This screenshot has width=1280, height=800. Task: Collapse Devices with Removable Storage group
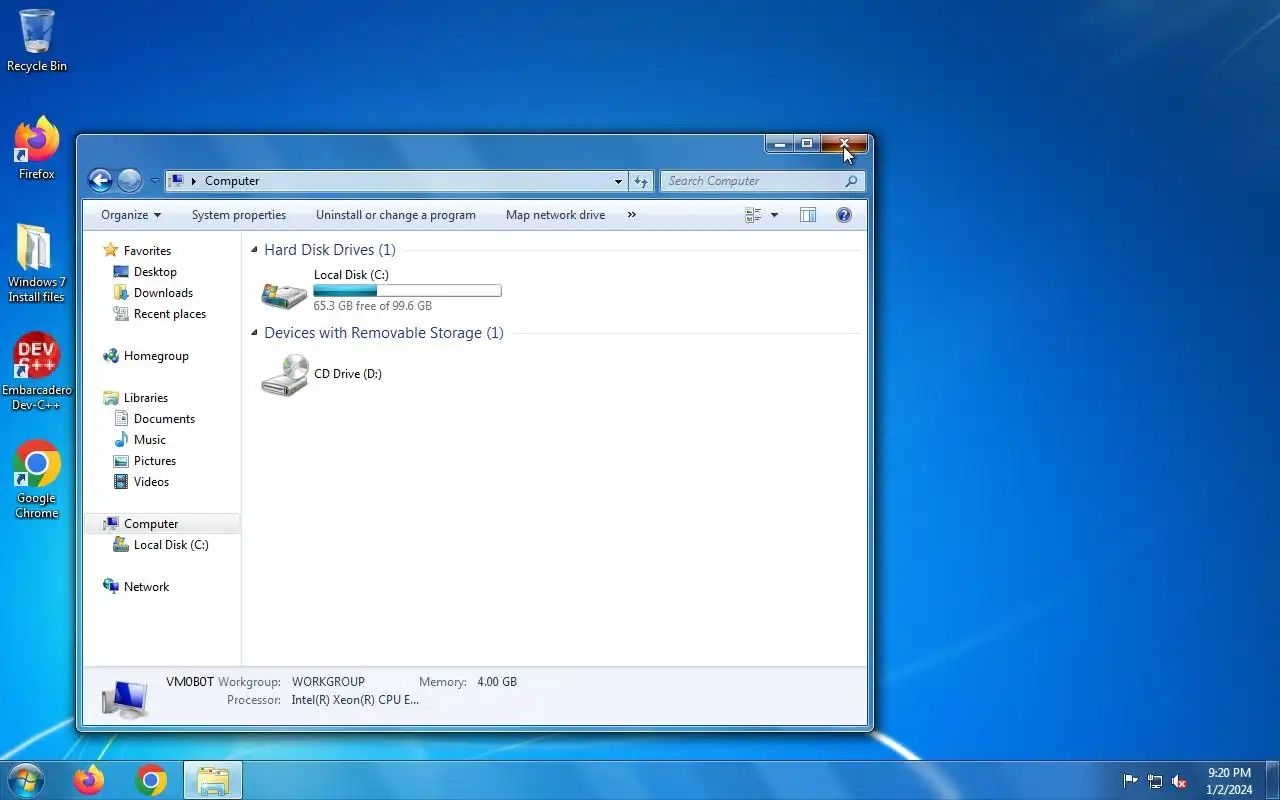[254, 333]
